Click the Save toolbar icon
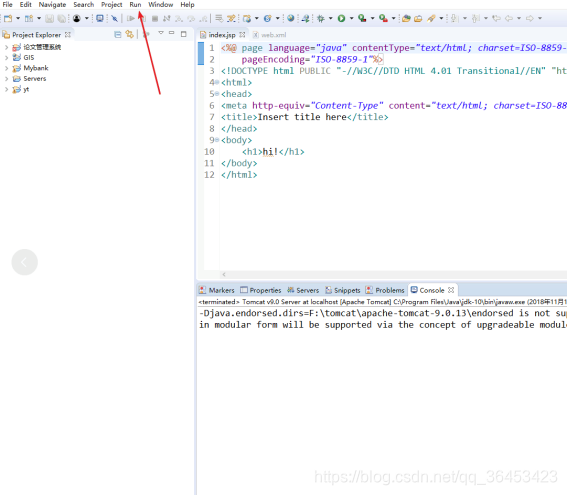Image resolution: width=567 pixels, height=495 pixels. tap(50, 18)
